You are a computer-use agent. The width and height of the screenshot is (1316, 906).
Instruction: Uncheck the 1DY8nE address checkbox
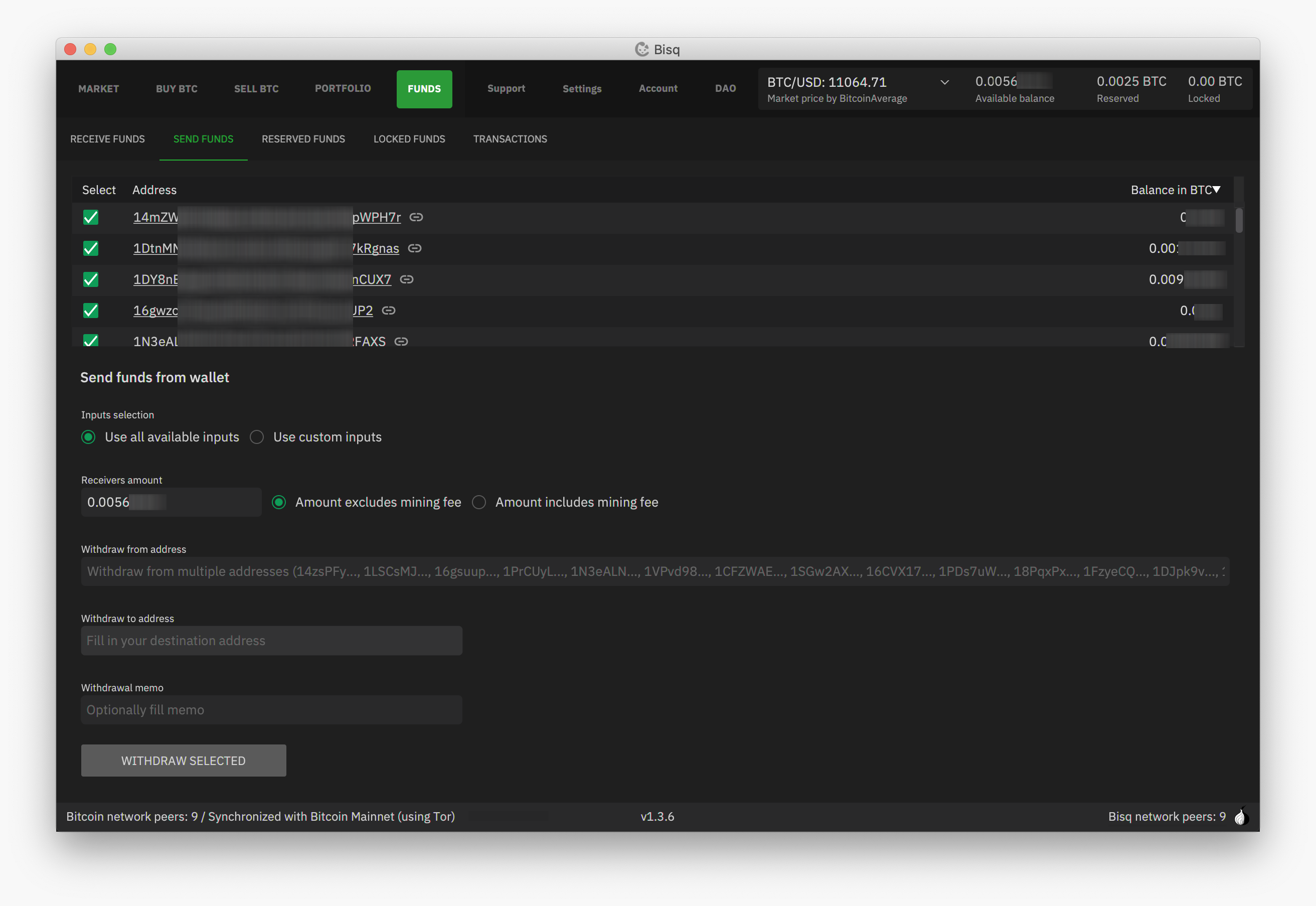pos(91,279)
